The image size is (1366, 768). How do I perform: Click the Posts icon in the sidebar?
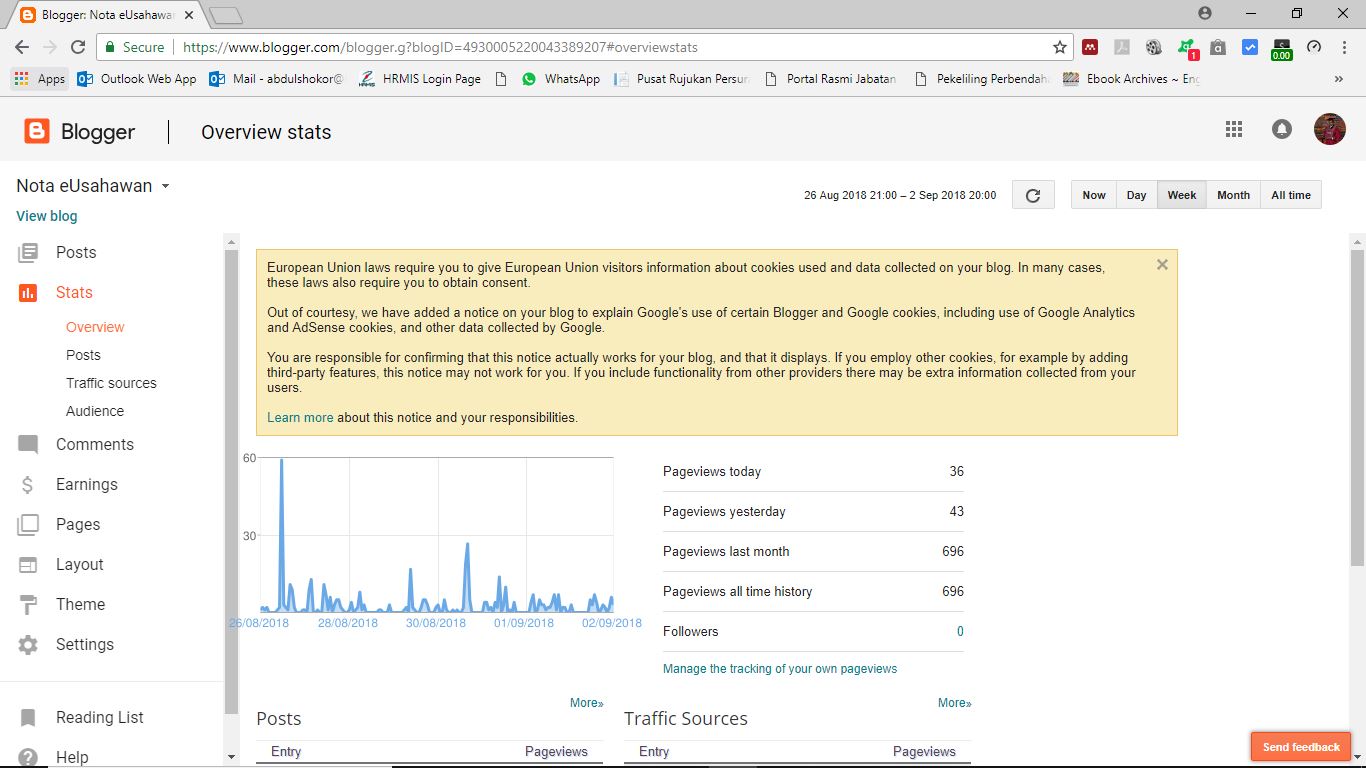click(28, 253)
